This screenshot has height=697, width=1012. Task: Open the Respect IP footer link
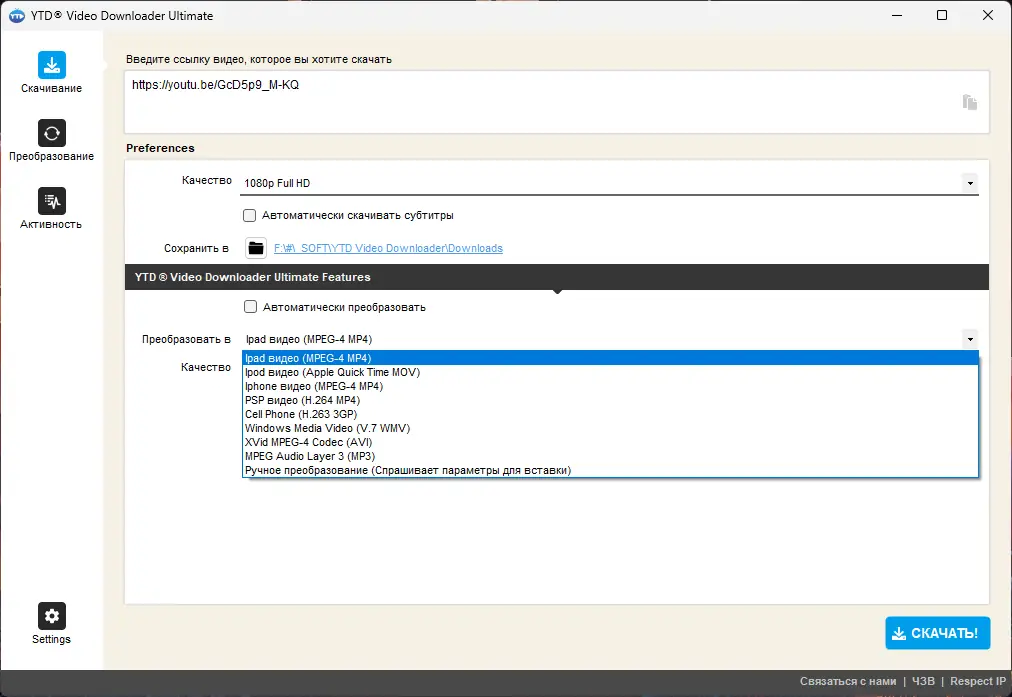(977, 682)
